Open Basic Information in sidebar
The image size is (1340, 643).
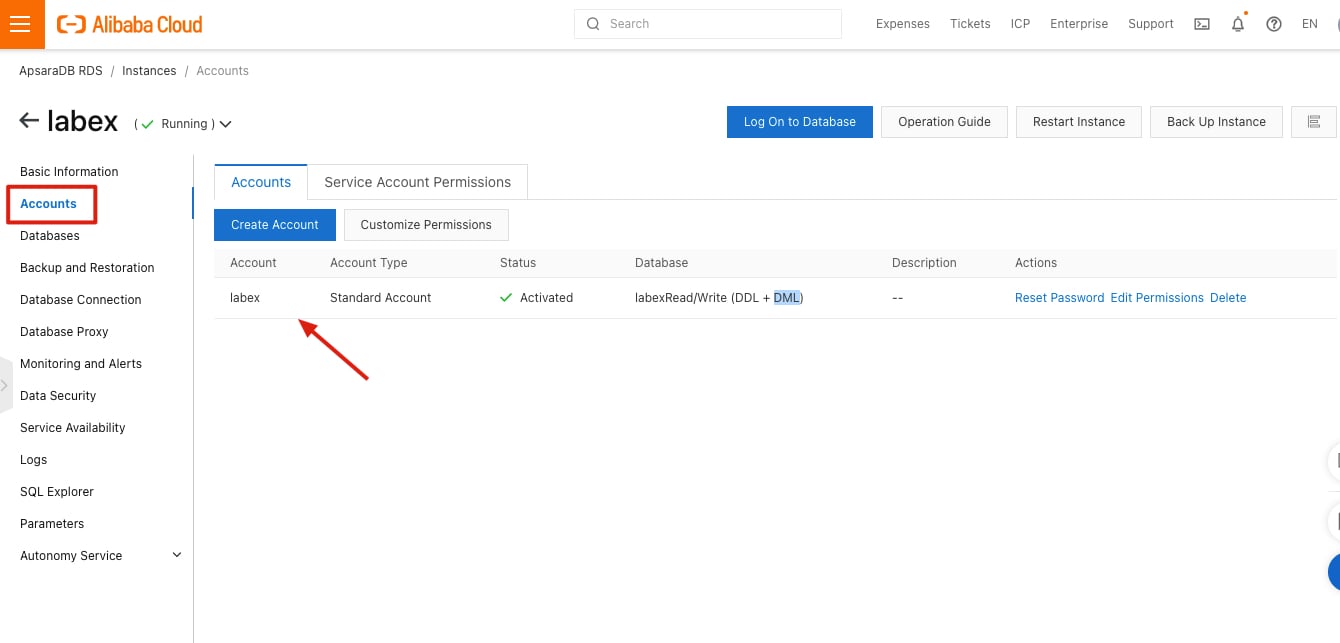pos(69,172)
